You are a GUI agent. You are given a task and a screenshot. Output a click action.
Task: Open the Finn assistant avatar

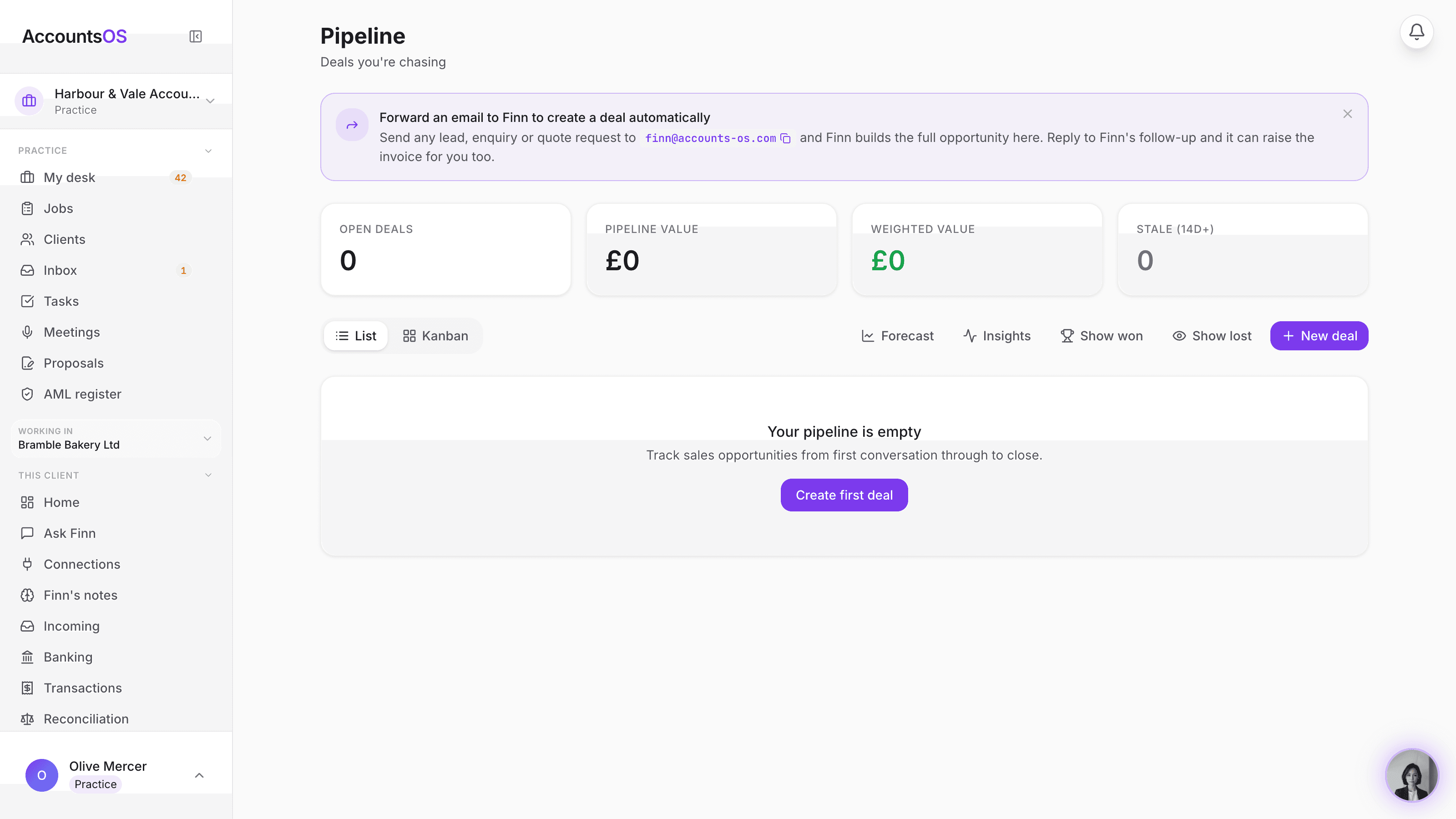[1411, 775]
